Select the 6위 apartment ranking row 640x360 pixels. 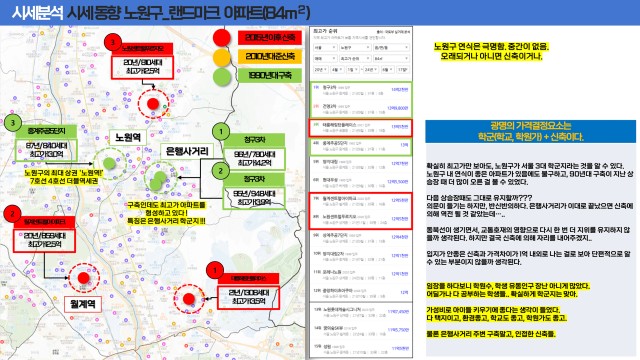click(361, 182)
